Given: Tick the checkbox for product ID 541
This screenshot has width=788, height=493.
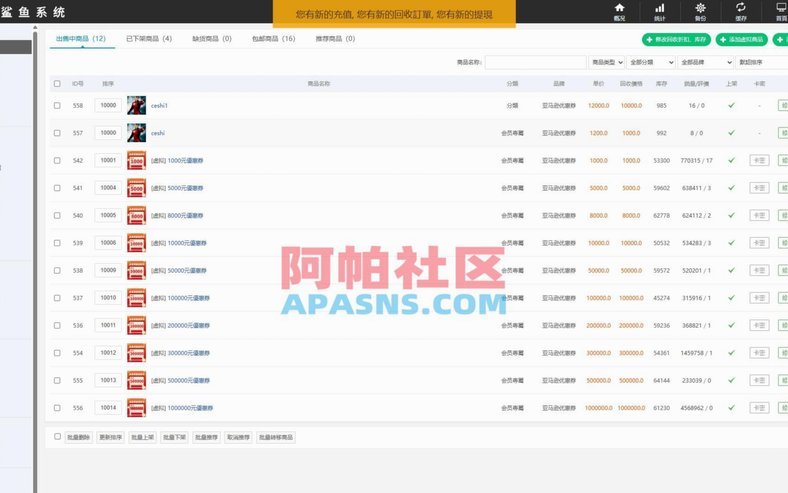Looking at the screenshot, I should (57, 188).
